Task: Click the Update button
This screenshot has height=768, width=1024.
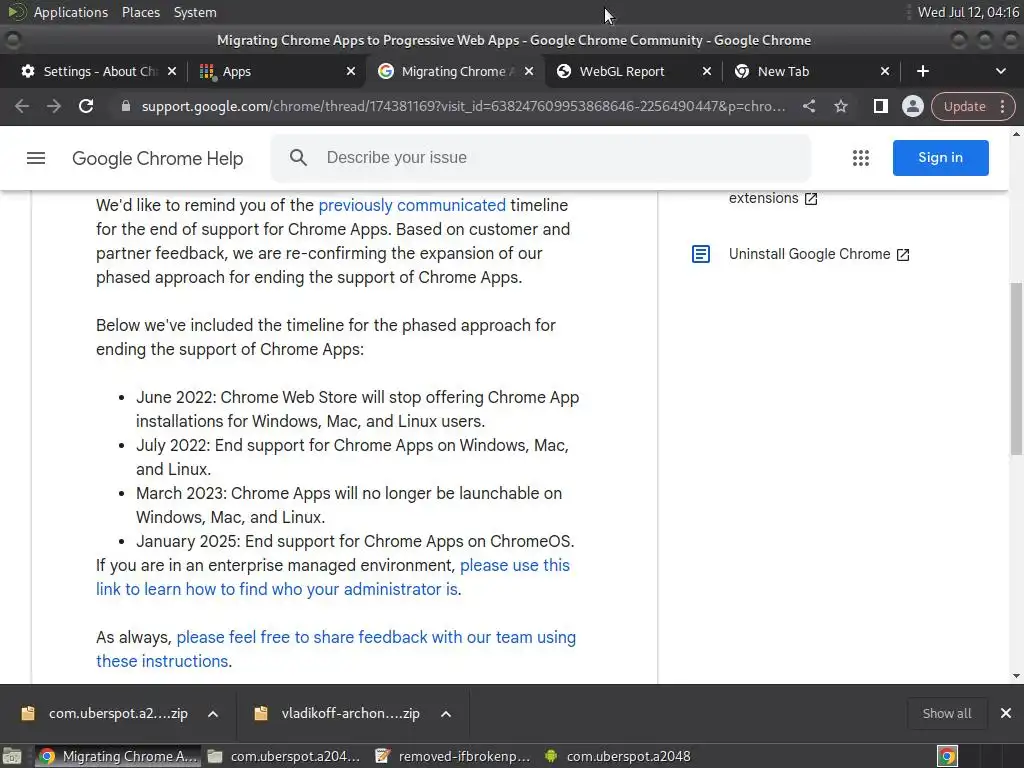Action: click(x=965, y=106)
